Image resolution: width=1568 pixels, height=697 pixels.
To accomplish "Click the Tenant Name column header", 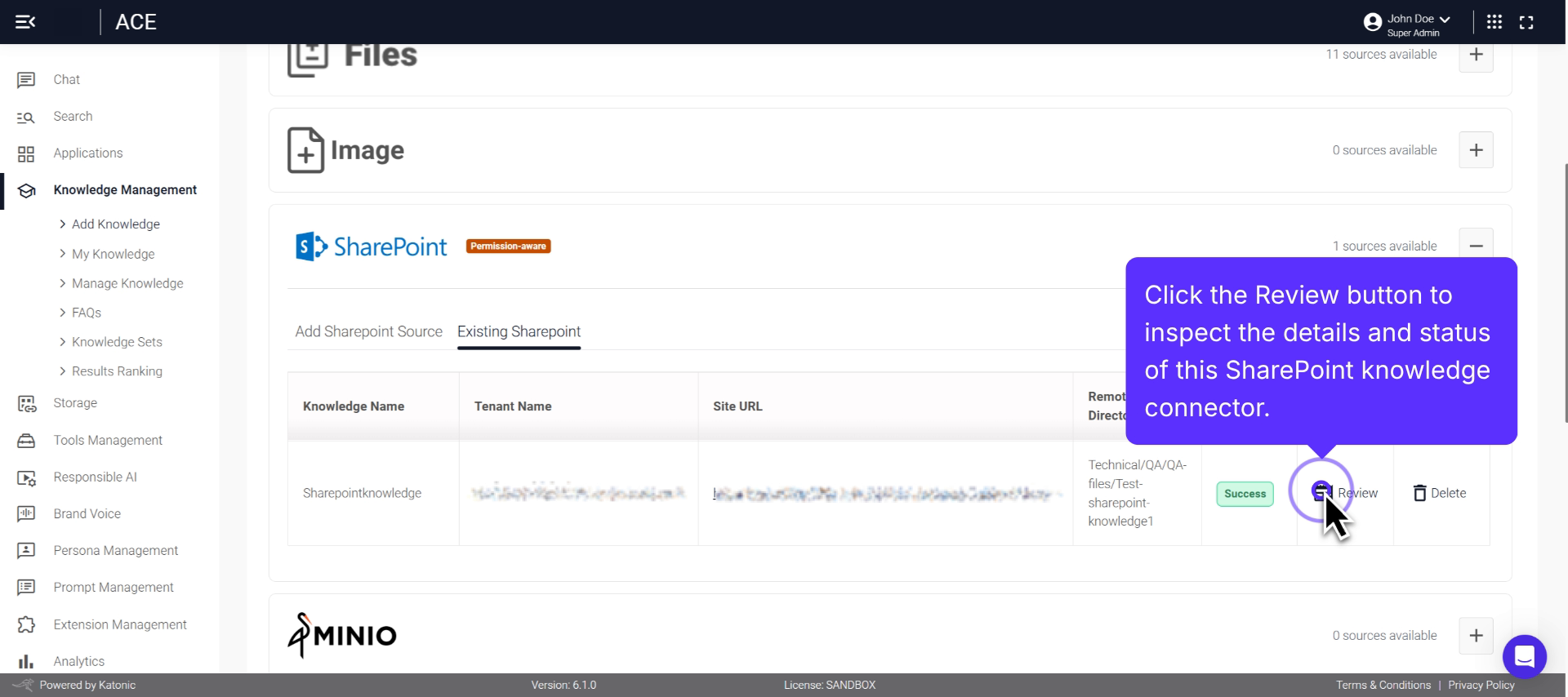I will point(578,406).
